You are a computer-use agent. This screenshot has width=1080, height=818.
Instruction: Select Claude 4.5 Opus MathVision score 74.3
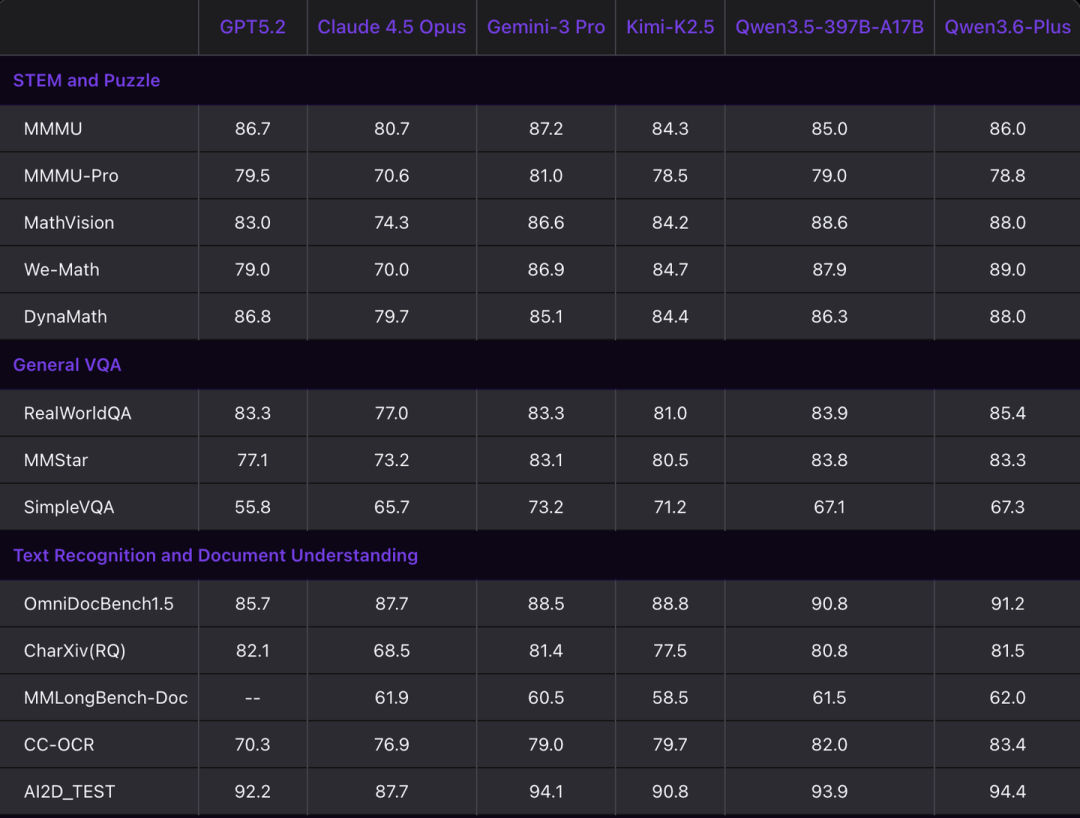[391, 222]
